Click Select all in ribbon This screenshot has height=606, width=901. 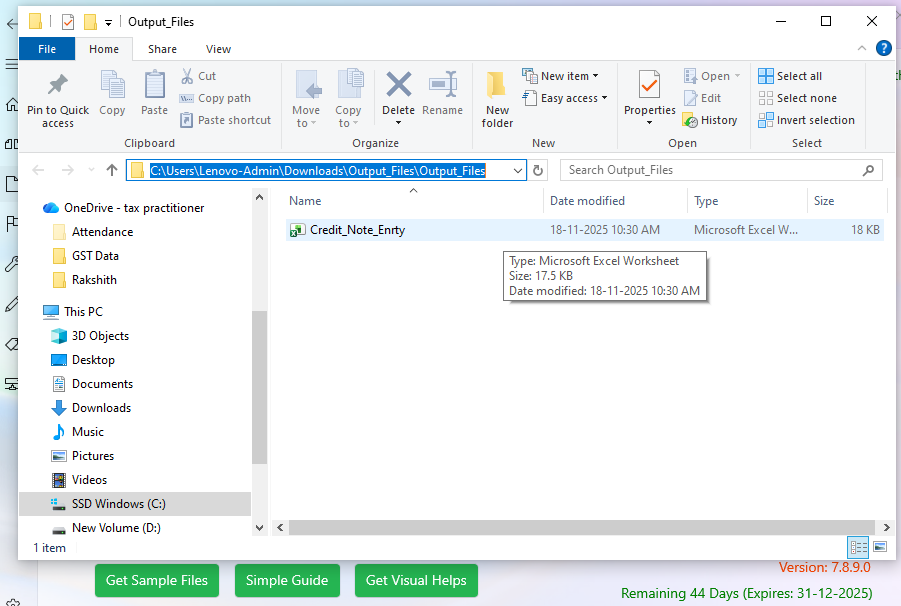coord(790,76)
